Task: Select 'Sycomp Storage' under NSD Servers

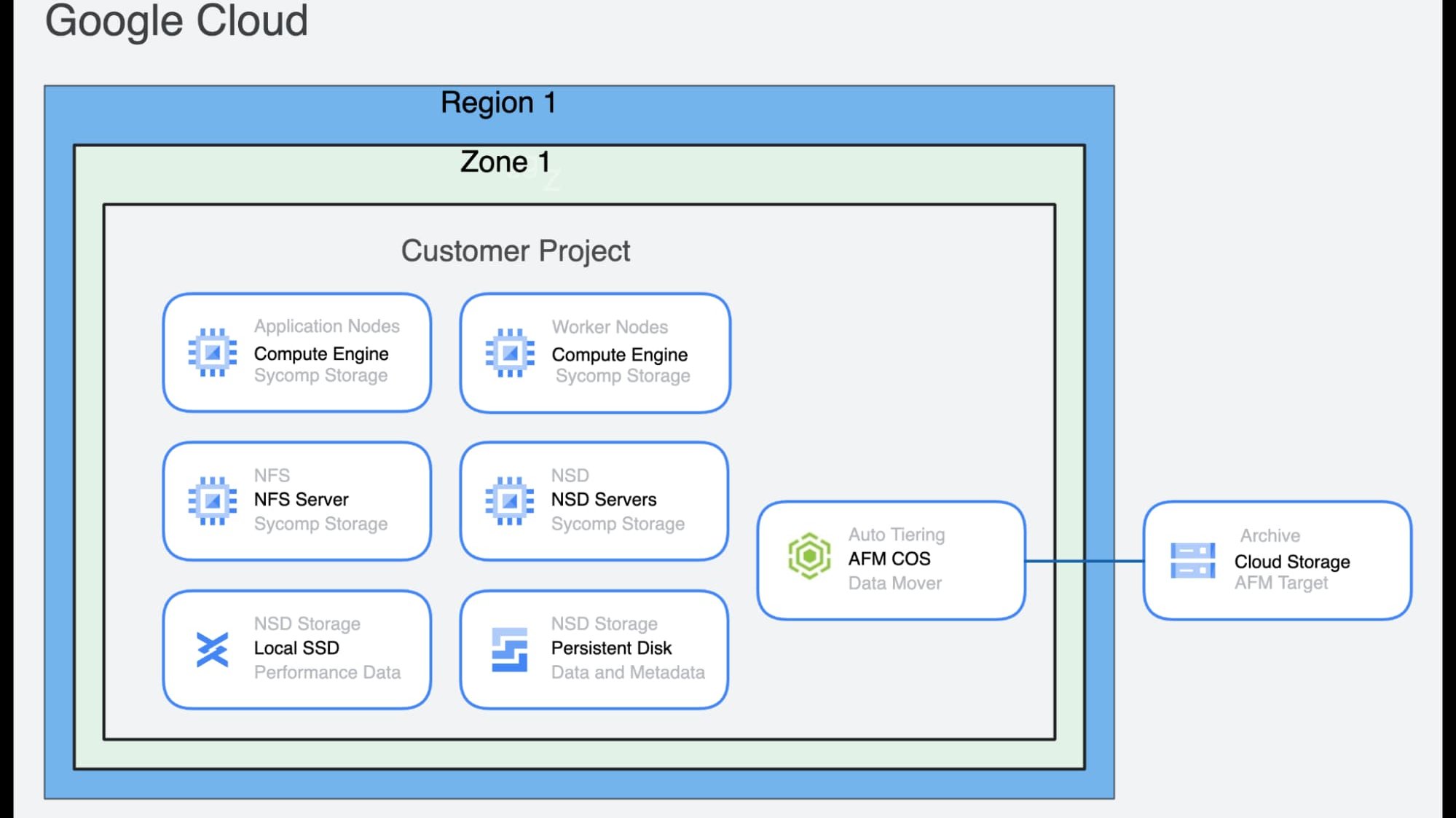Action: click(618, 524)
